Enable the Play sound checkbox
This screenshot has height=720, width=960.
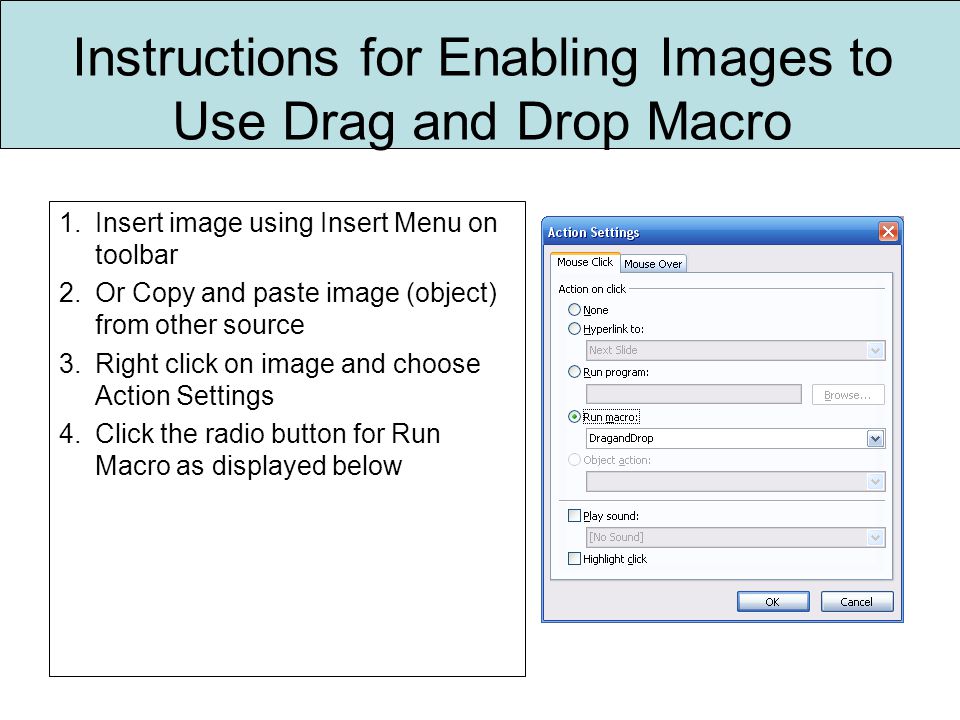[574, 516]
